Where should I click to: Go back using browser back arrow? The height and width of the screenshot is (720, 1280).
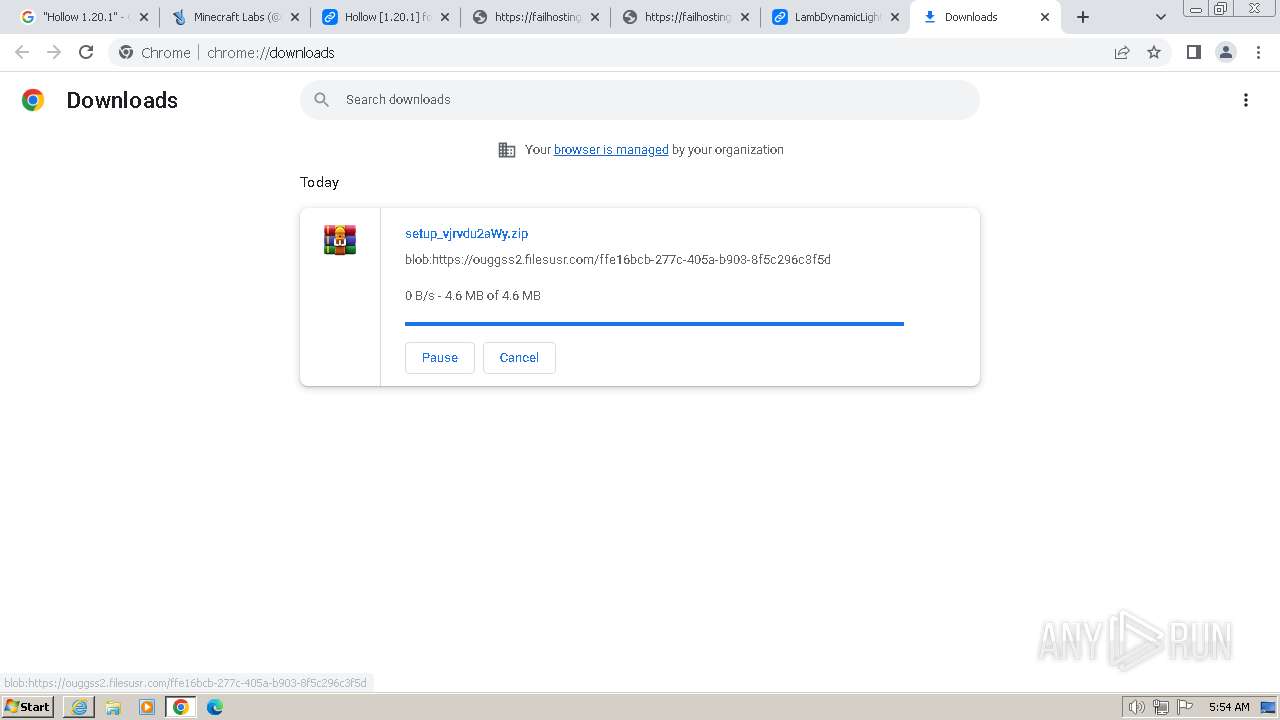click(22, 52)
